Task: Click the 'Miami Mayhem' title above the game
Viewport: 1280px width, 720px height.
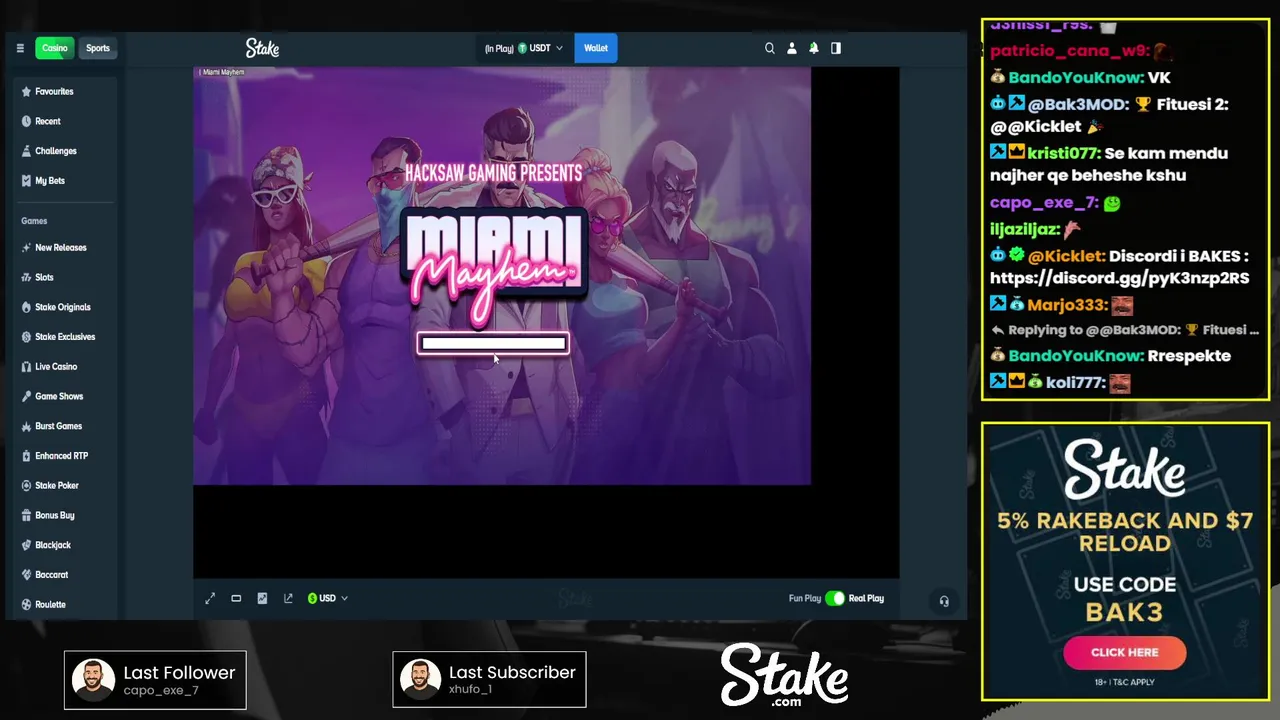Action: point(223,72)
